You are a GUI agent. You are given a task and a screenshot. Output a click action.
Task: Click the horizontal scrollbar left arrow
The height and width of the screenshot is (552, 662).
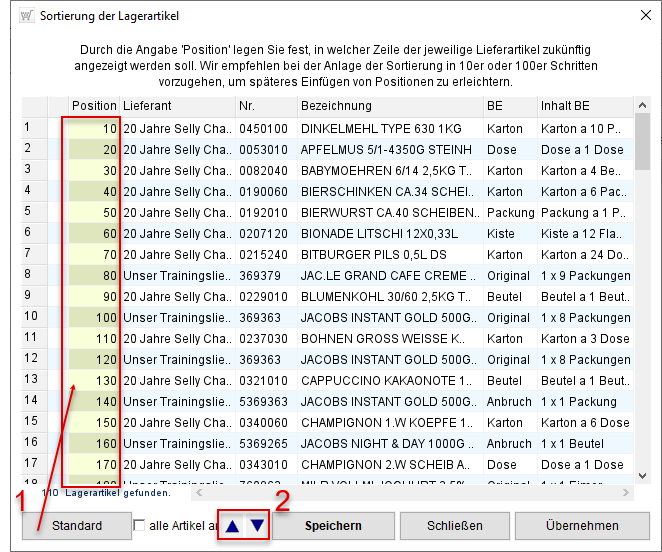point(199,492)
